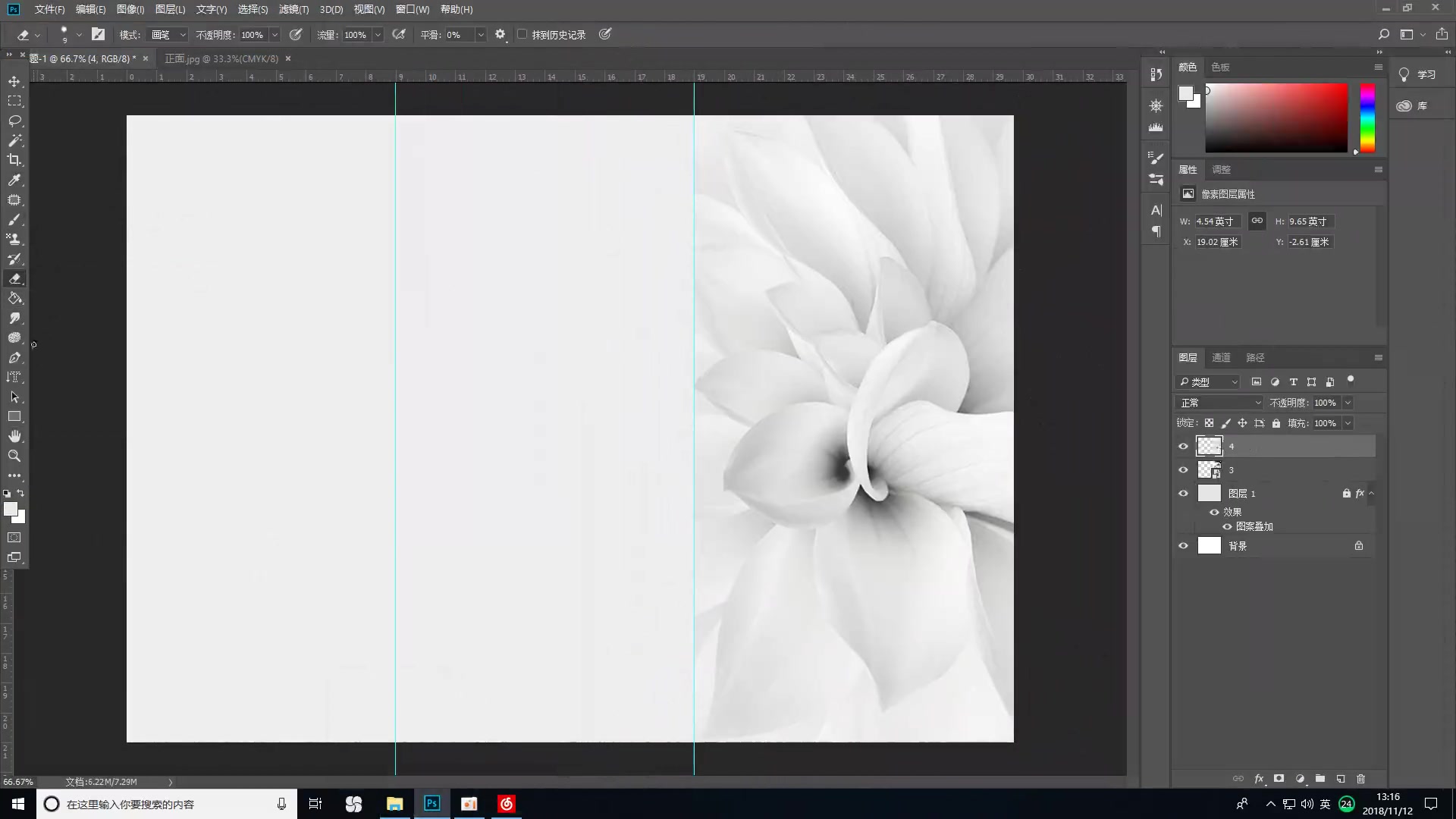Create a new layer from the Layers panel
This screenshot has height=819, width=1456.
(x=1341, y=779)
